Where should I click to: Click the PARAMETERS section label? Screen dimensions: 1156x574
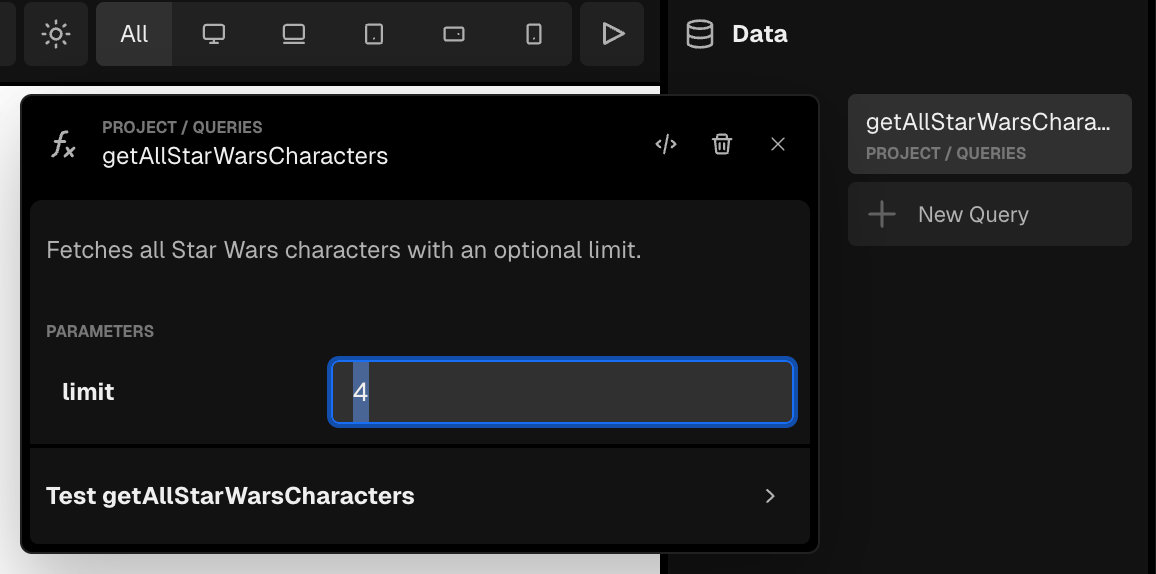[100, 332]
